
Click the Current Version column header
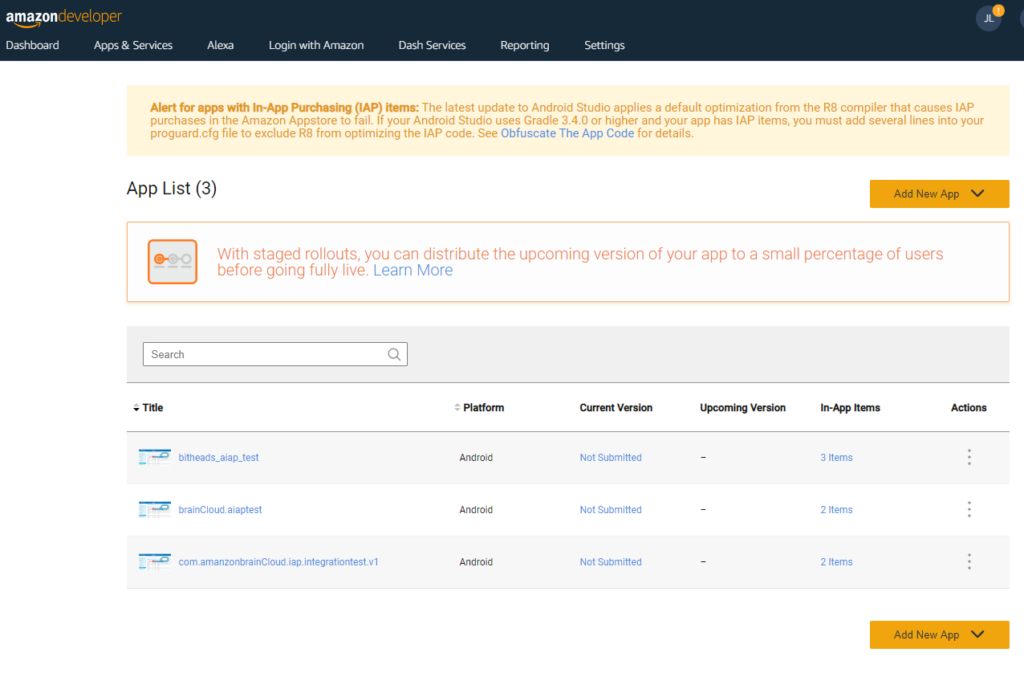pos(616,408)
